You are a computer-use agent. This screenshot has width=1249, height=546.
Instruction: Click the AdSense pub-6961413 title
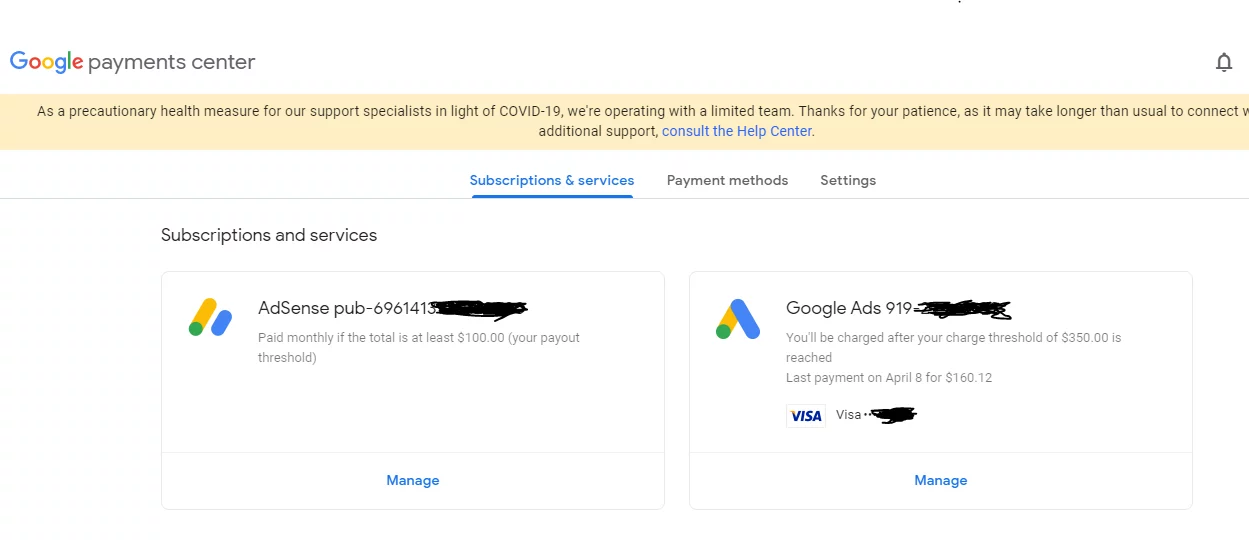click(x=392, y=308)
